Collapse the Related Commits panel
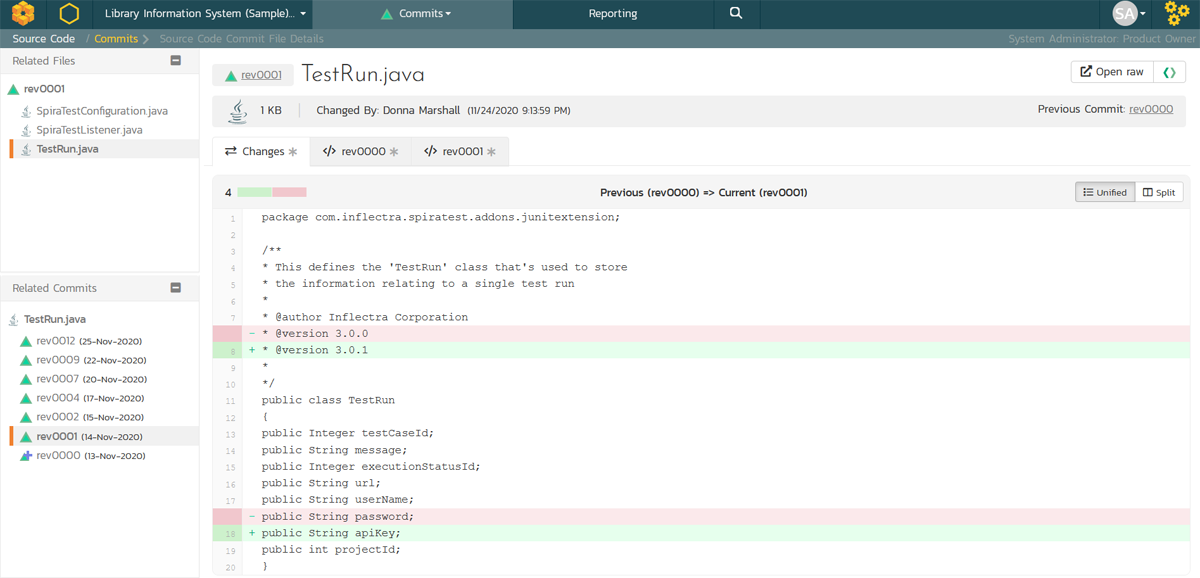Screen dimensions: 1200x578 [176, 288]
